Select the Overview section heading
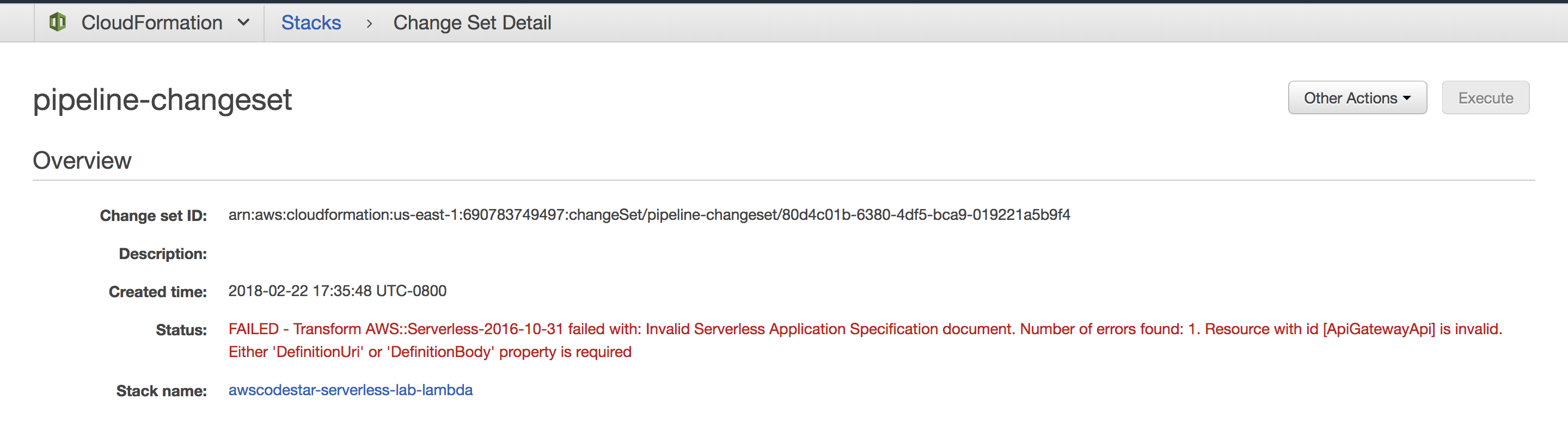1568x430 pixels. (x=83, y=160)
